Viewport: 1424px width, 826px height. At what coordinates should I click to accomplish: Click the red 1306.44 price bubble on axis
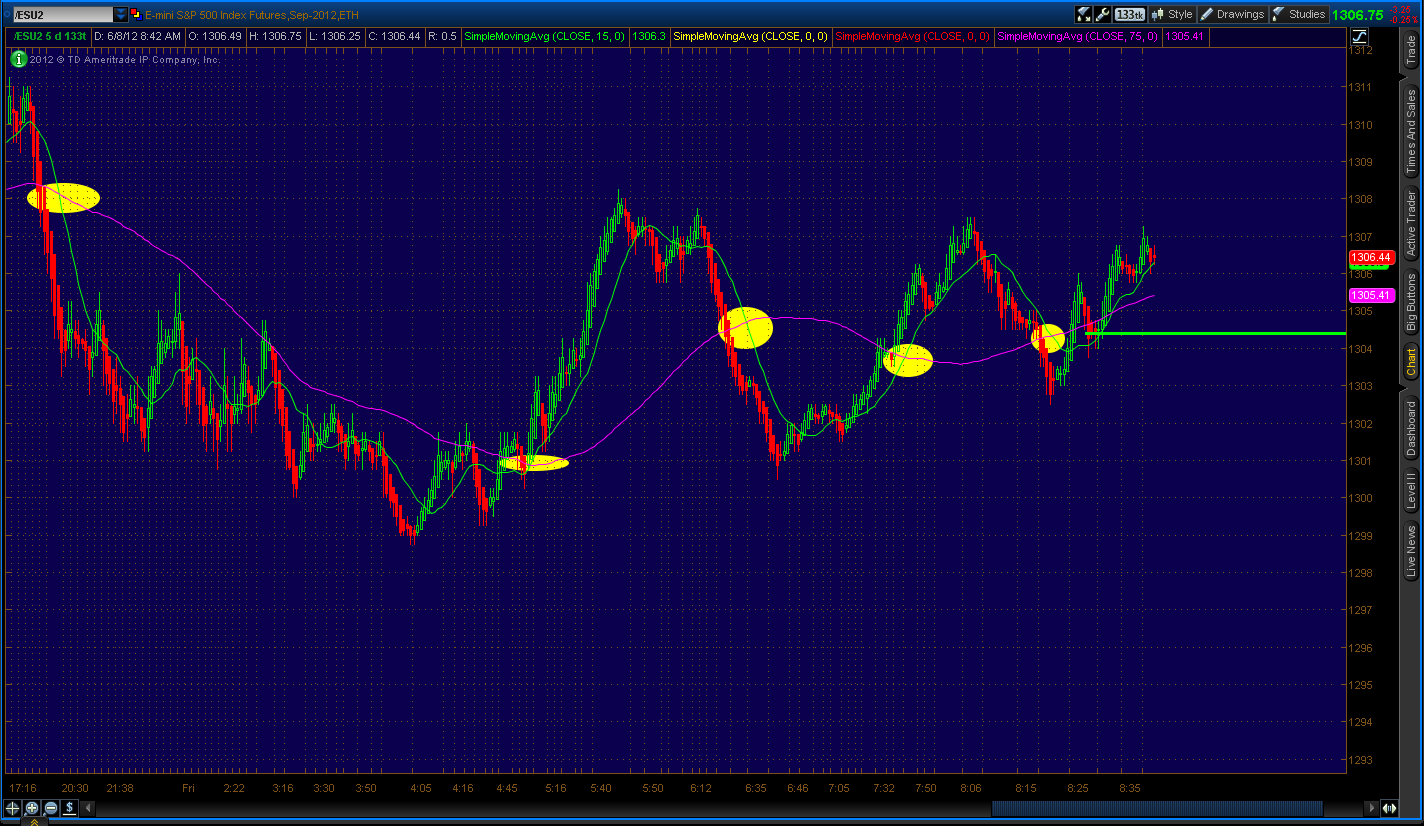tap(1371, 257)
